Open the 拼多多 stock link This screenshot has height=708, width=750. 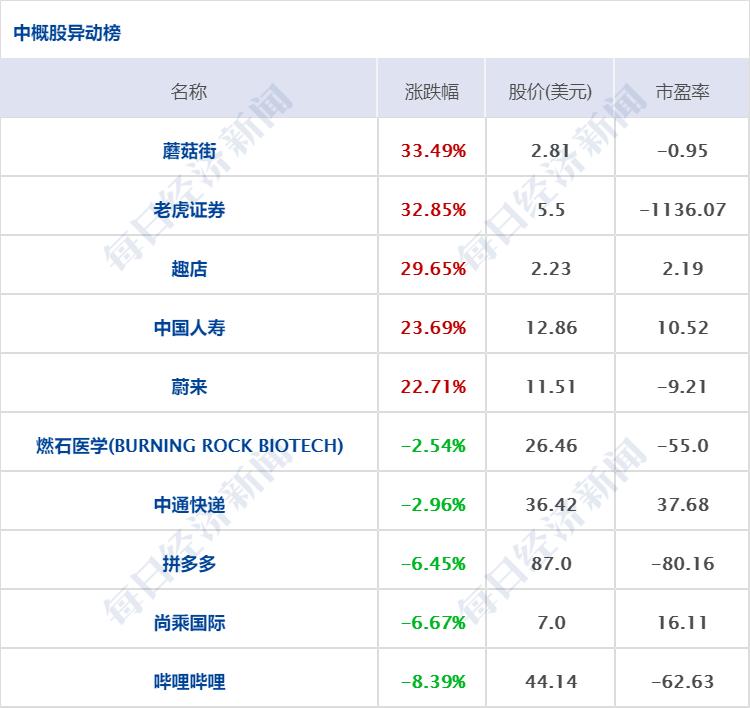click(x=189, y=564)
